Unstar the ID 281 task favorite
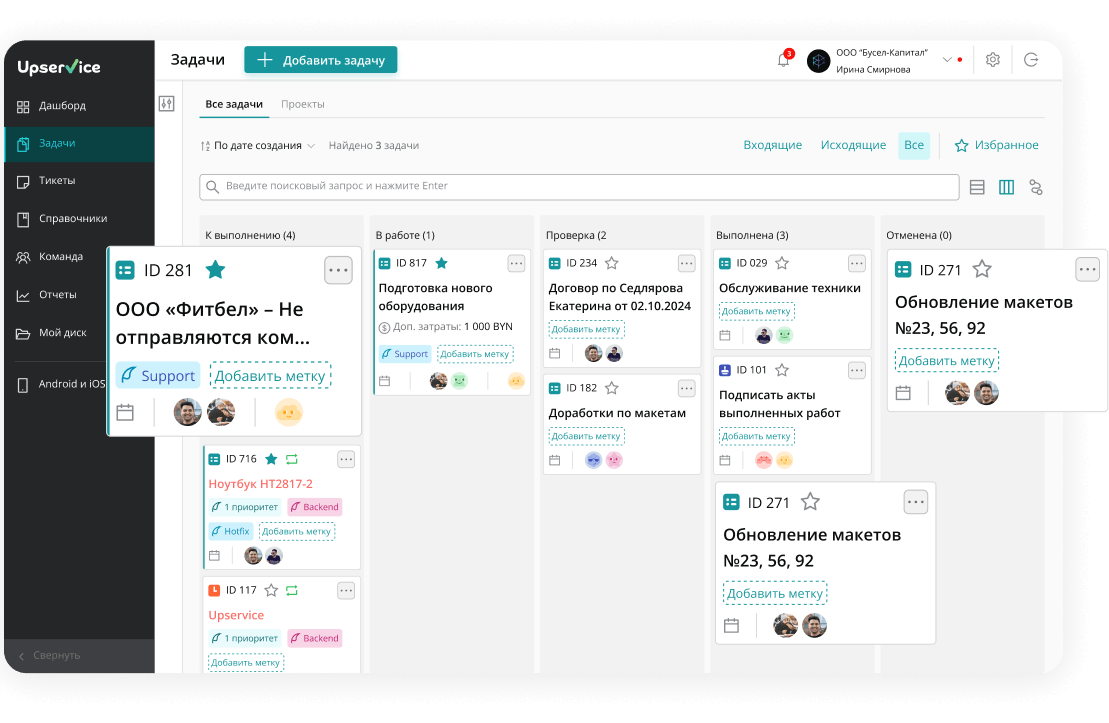 pos(215,270)
